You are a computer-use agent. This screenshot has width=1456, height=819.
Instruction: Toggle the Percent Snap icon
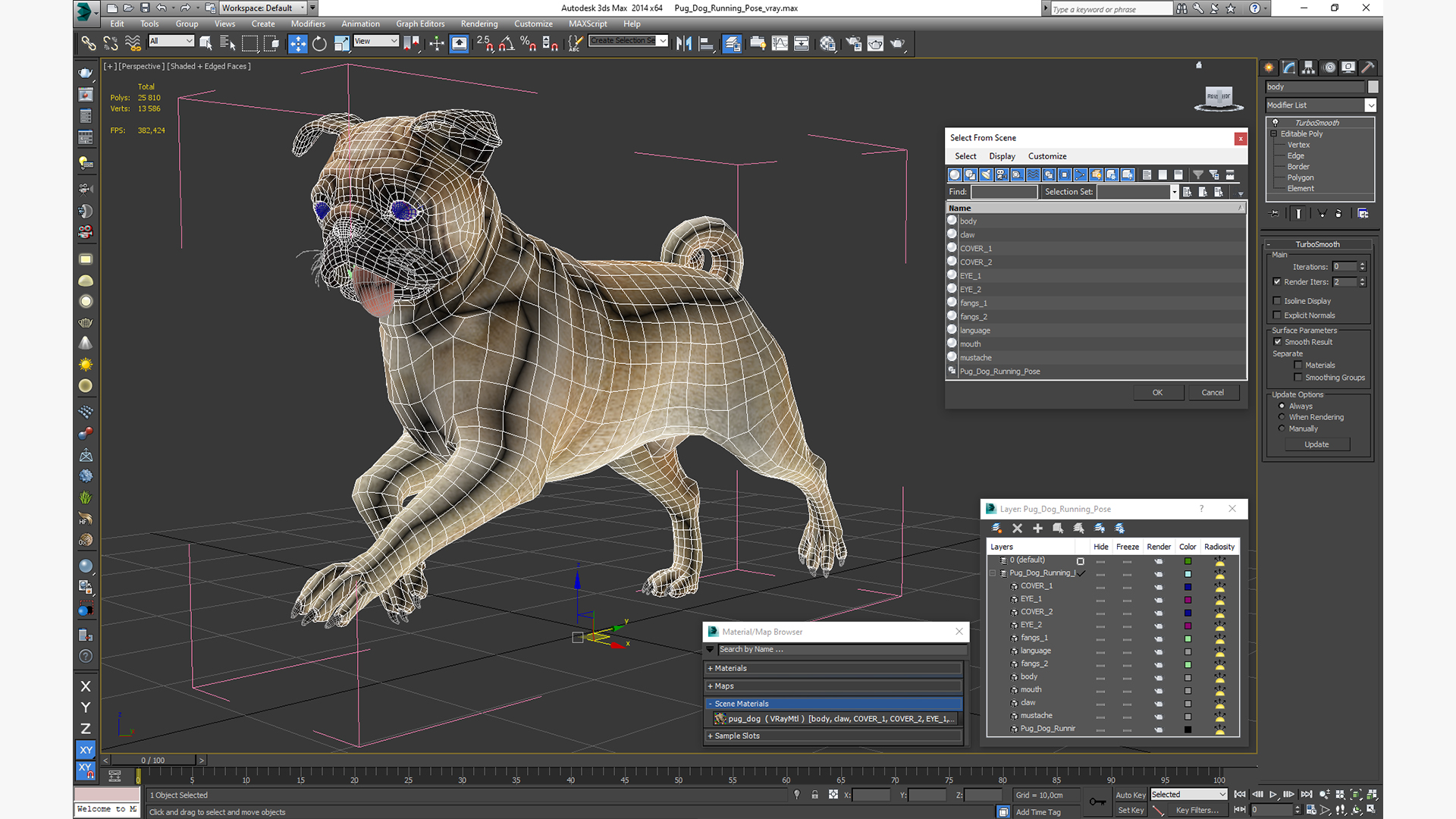[x=529, y=43]
